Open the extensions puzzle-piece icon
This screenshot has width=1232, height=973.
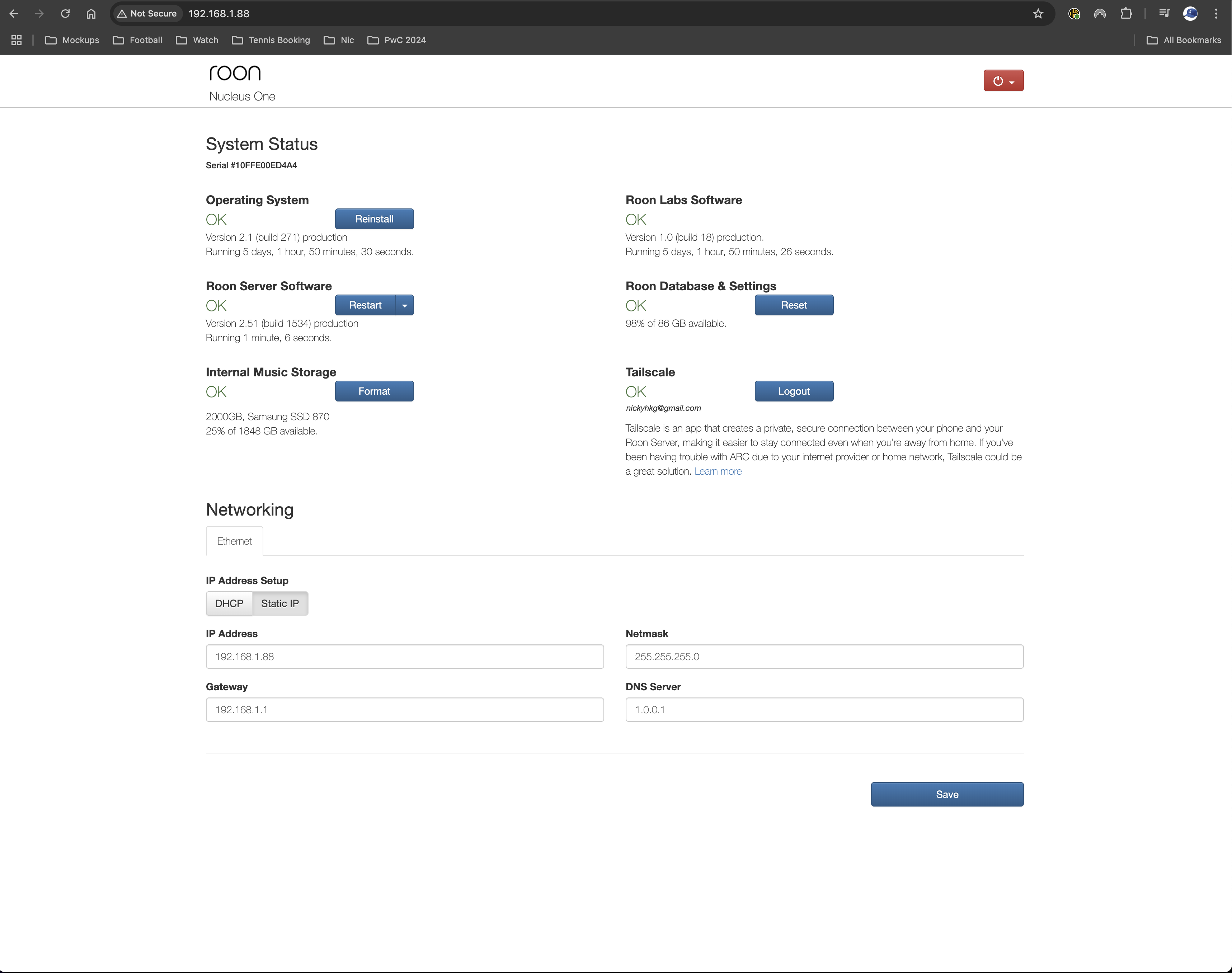(1126, 14)
